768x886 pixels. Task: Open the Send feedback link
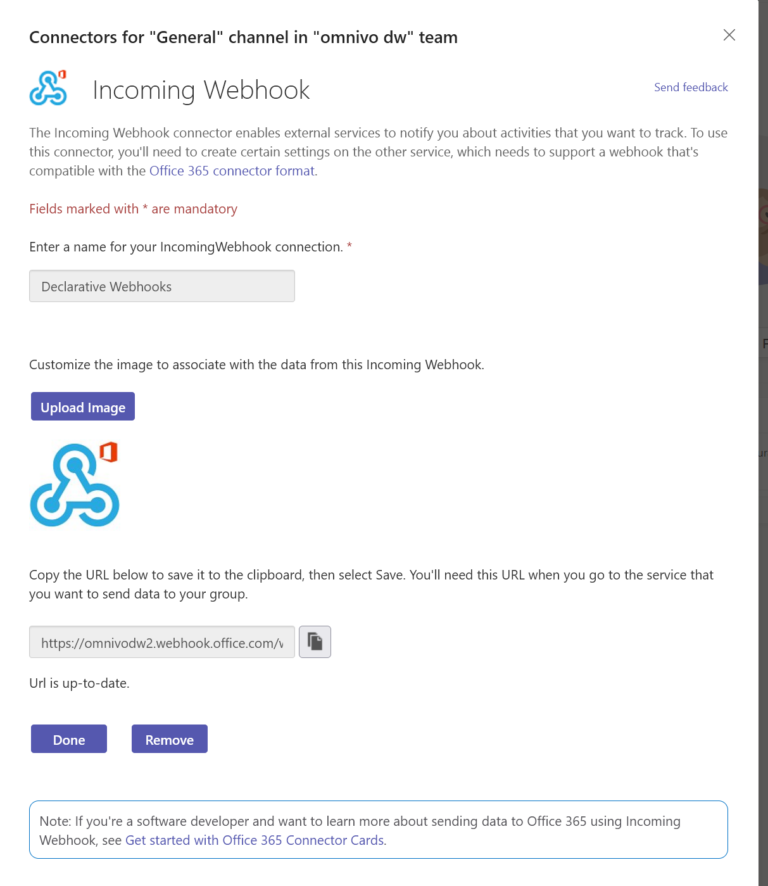coord(690,87)
